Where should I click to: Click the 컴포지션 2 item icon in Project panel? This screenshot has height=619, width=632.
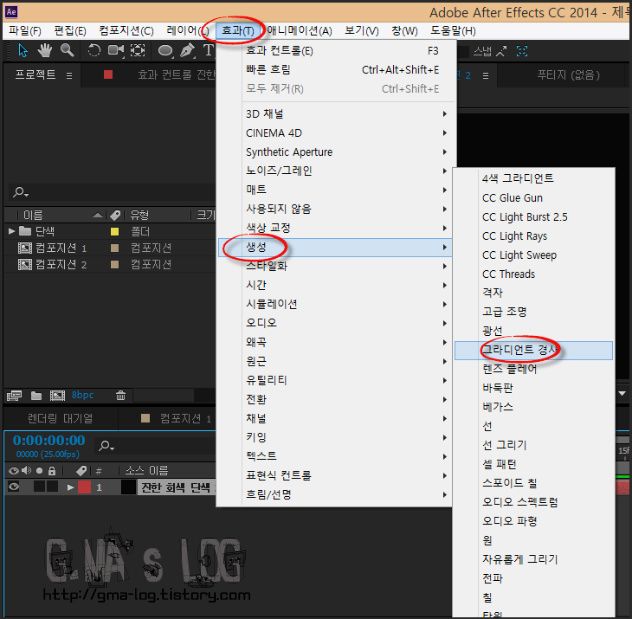click(25, 264)
